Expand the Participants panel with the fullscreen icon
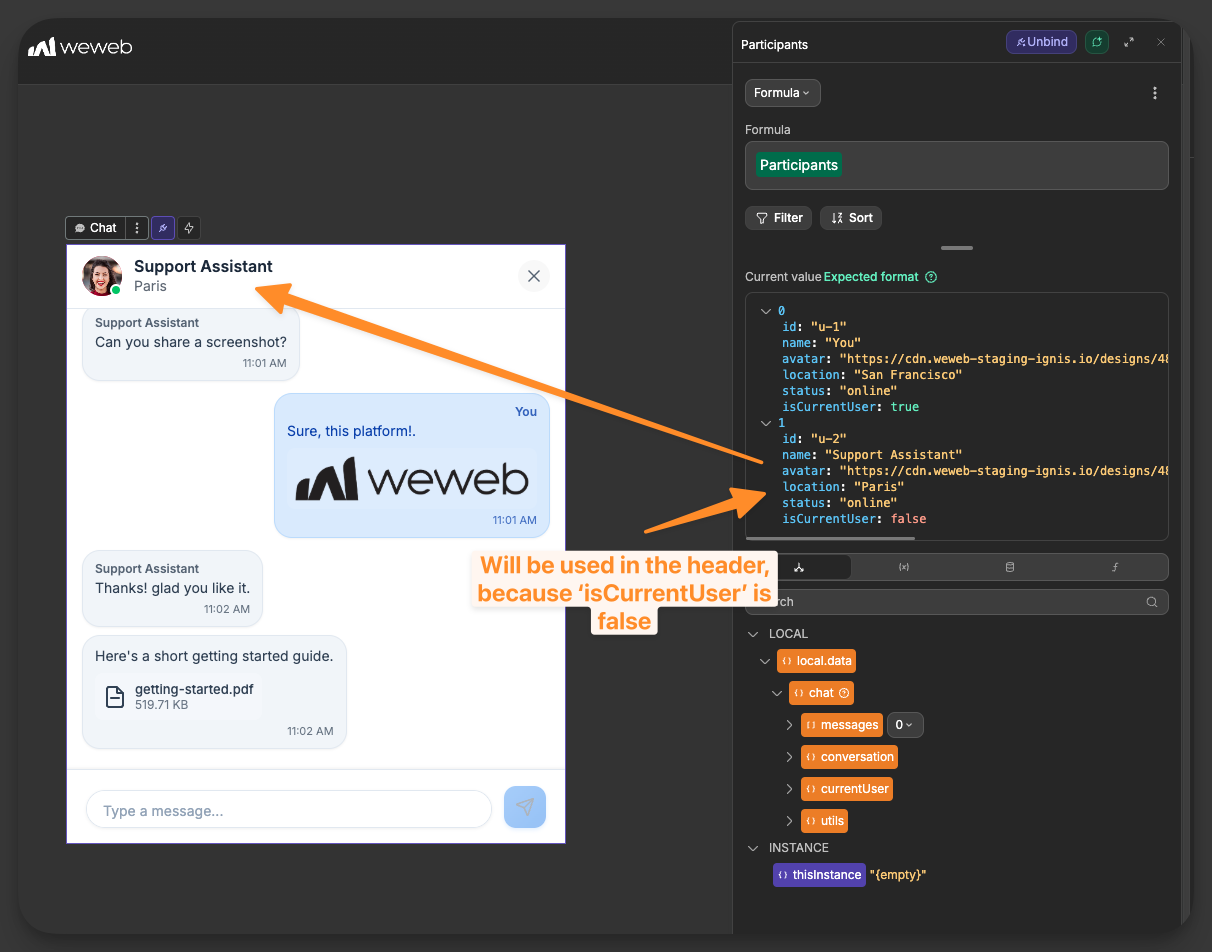 (1129, 42)
